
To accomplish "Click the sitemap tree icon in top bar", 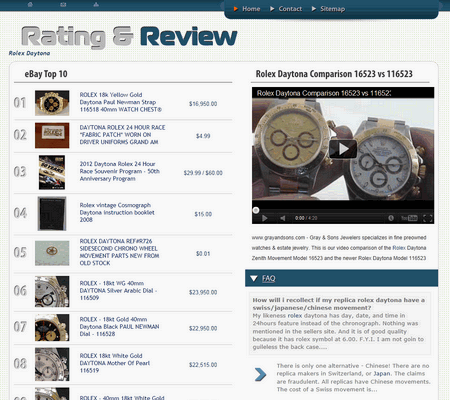I will 96,4.
